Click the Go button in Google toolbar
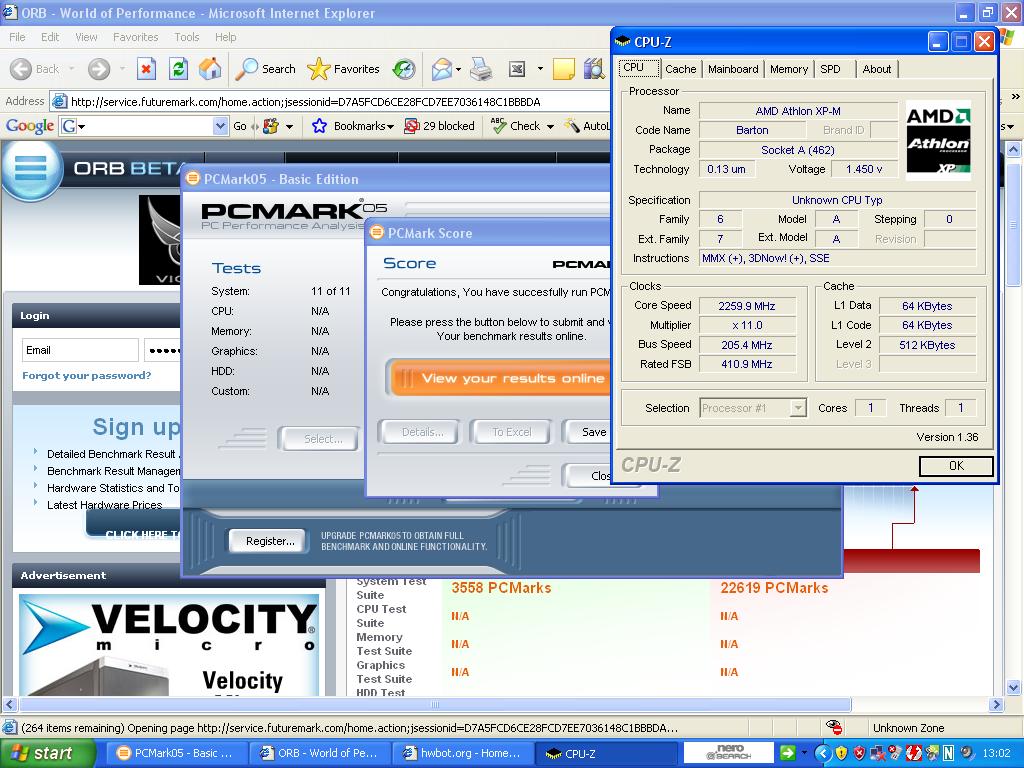Screen dimensions: 1024x768 pos(240,126)
